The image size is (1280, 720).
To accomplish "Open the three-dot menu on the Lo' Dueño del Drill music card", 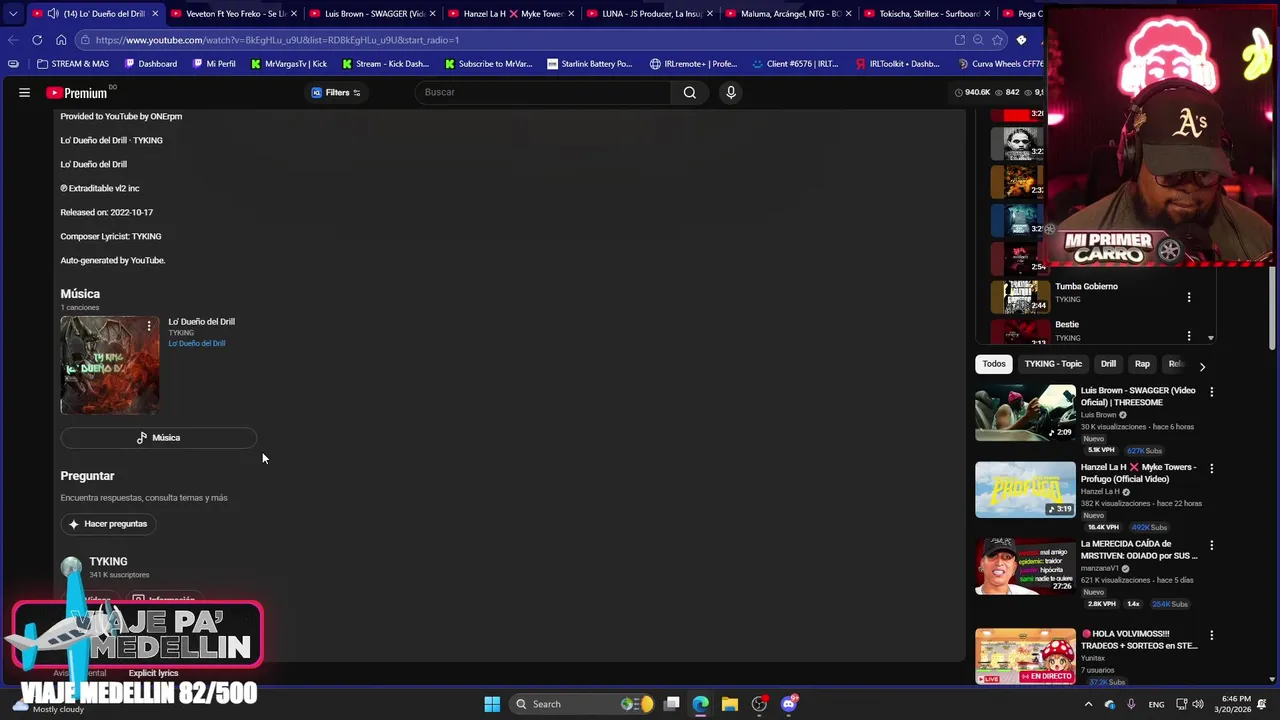I will pyautogui.click(x=149, y=326).
